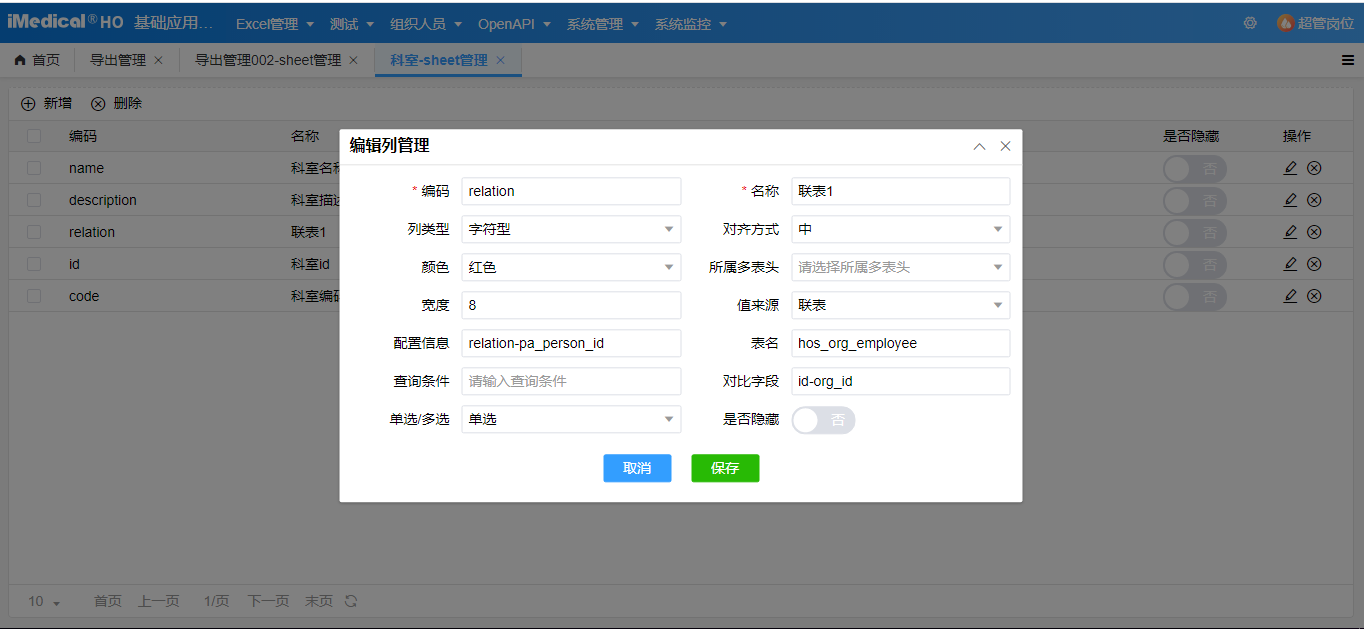1364x629 pixels.
Task: Click the delete icon on code row
Action: tap(1314, 295)
